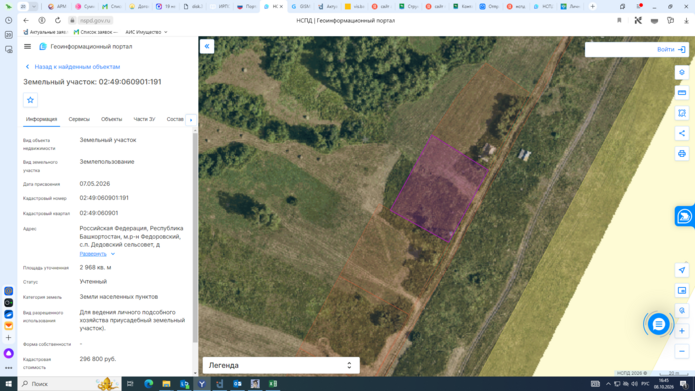
Task: Switch to the Части ЗУ tab
Action: [x=144, y=119]
